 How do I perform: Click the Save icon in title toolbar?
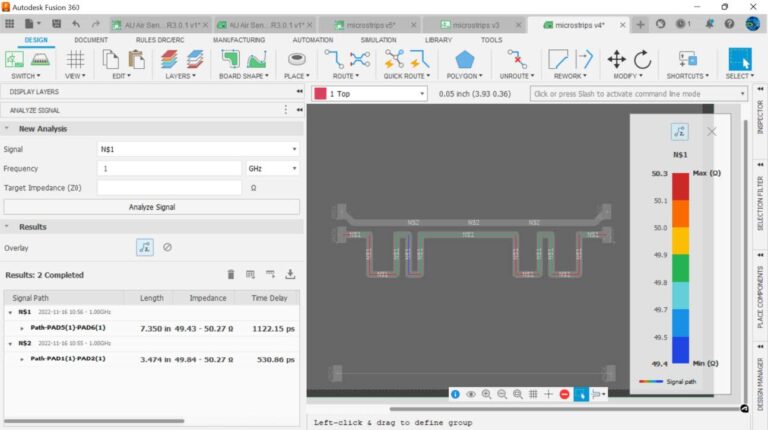coord(56,24)
